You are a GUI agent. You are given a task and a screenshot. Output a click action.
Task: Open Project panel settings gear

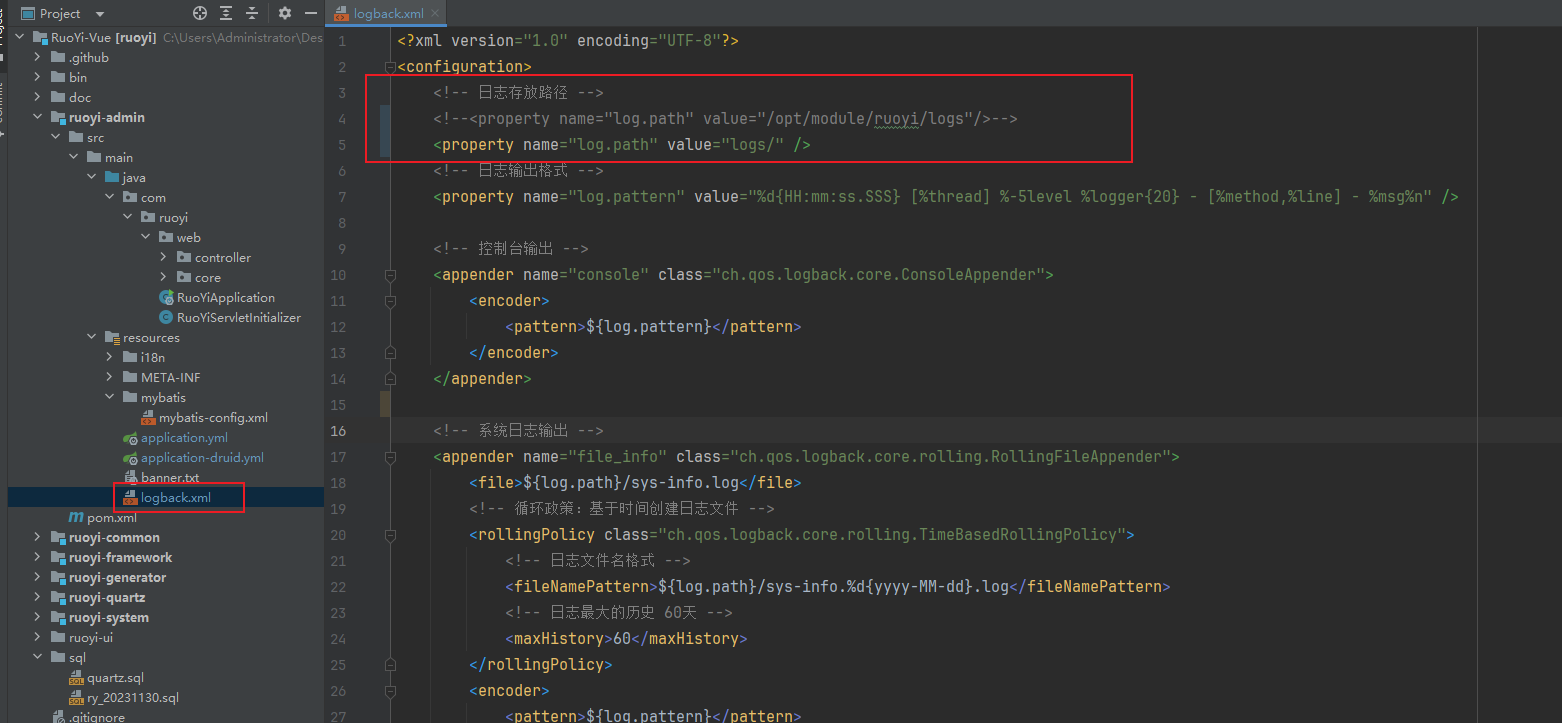pos(285,13)
